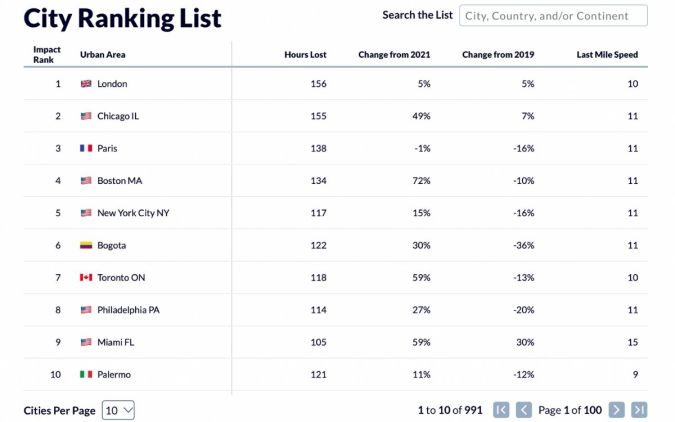Click the Canadian flag icon beside Toronto ON

[x=86, y=277]
